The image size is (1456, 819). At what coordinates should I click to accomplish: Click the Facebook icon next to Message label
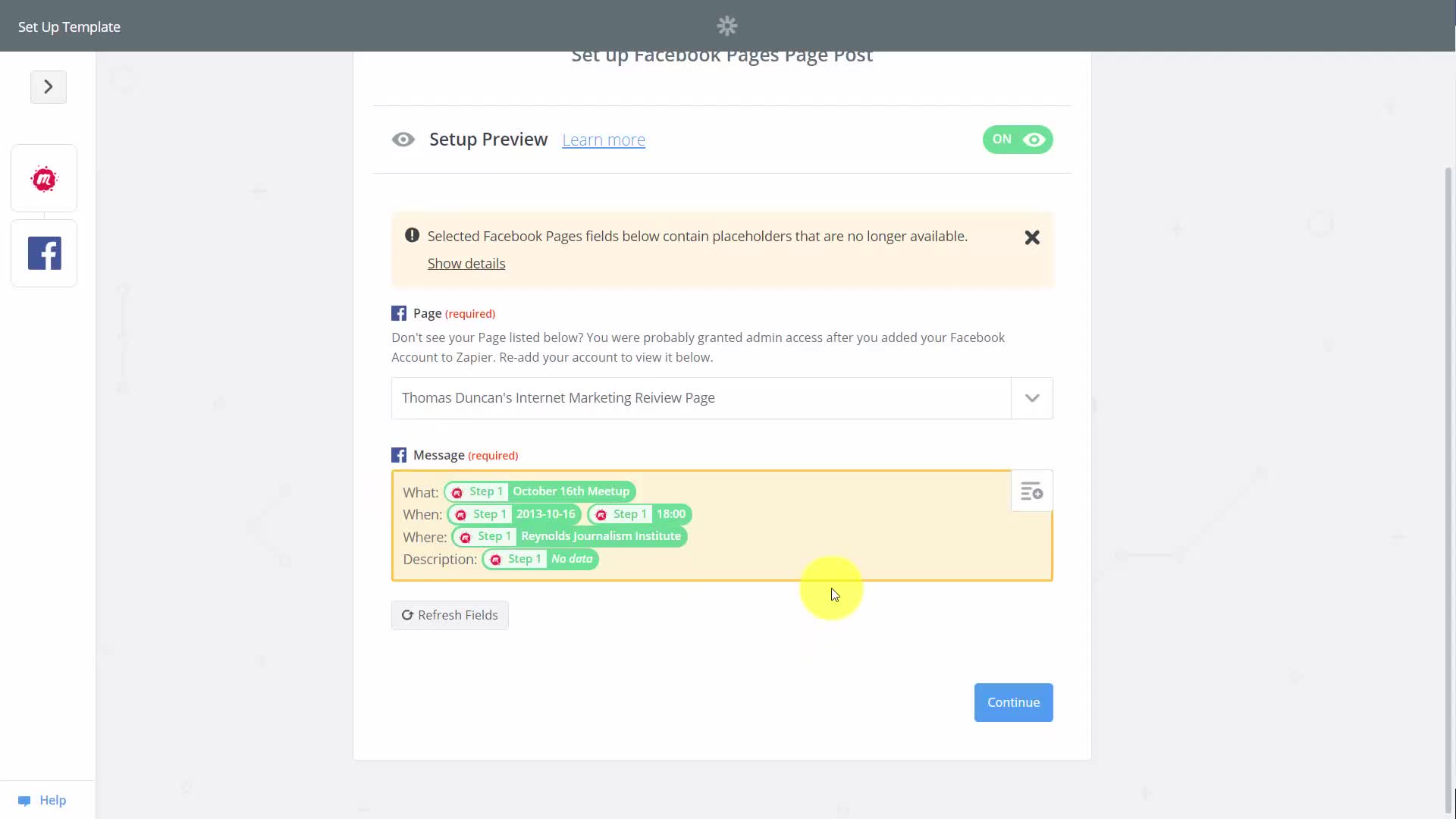point(399,455)
